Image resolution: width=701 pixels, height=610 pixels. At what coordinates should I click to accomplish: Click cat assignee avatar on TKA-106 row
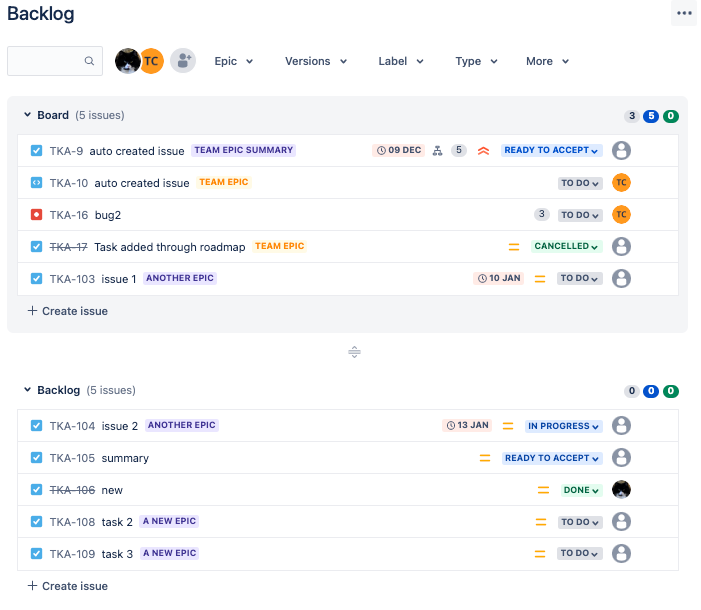[x=621, y=490]
